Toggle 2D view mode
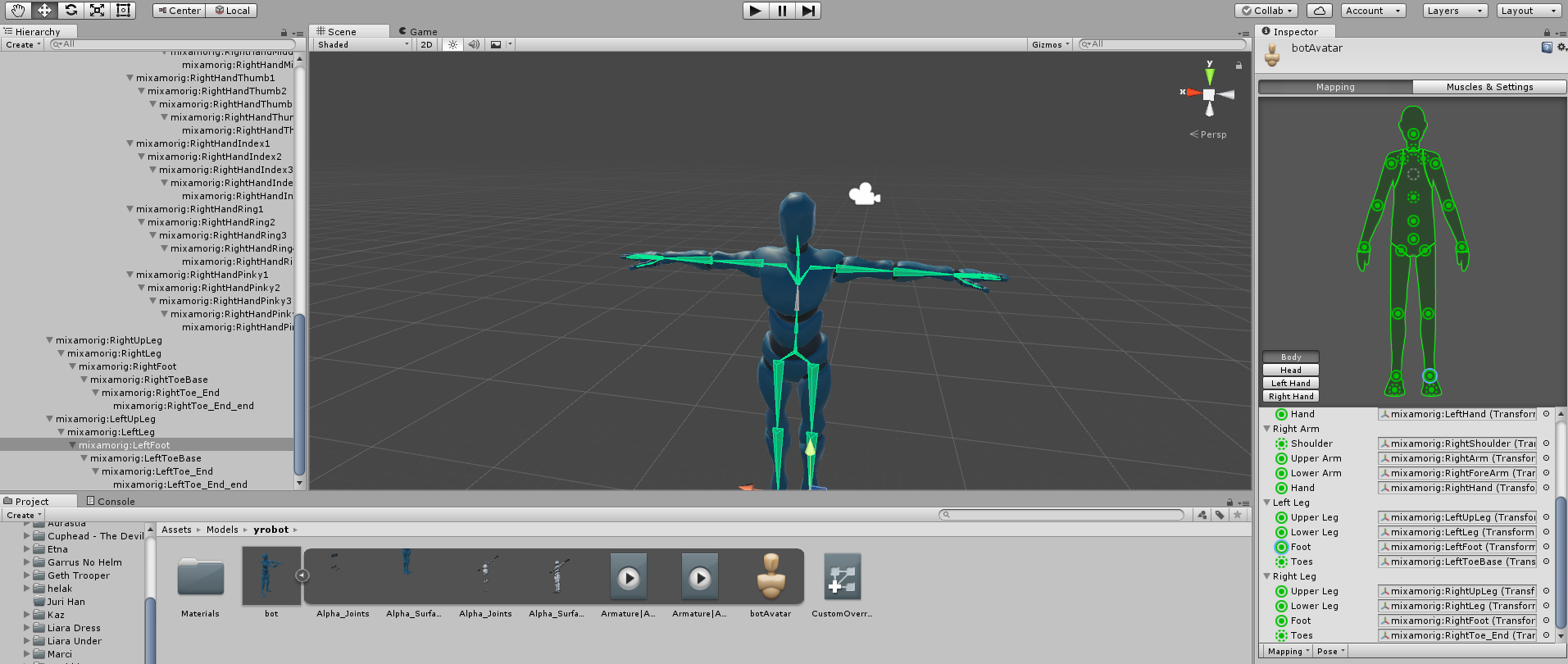 coord(426,44)
